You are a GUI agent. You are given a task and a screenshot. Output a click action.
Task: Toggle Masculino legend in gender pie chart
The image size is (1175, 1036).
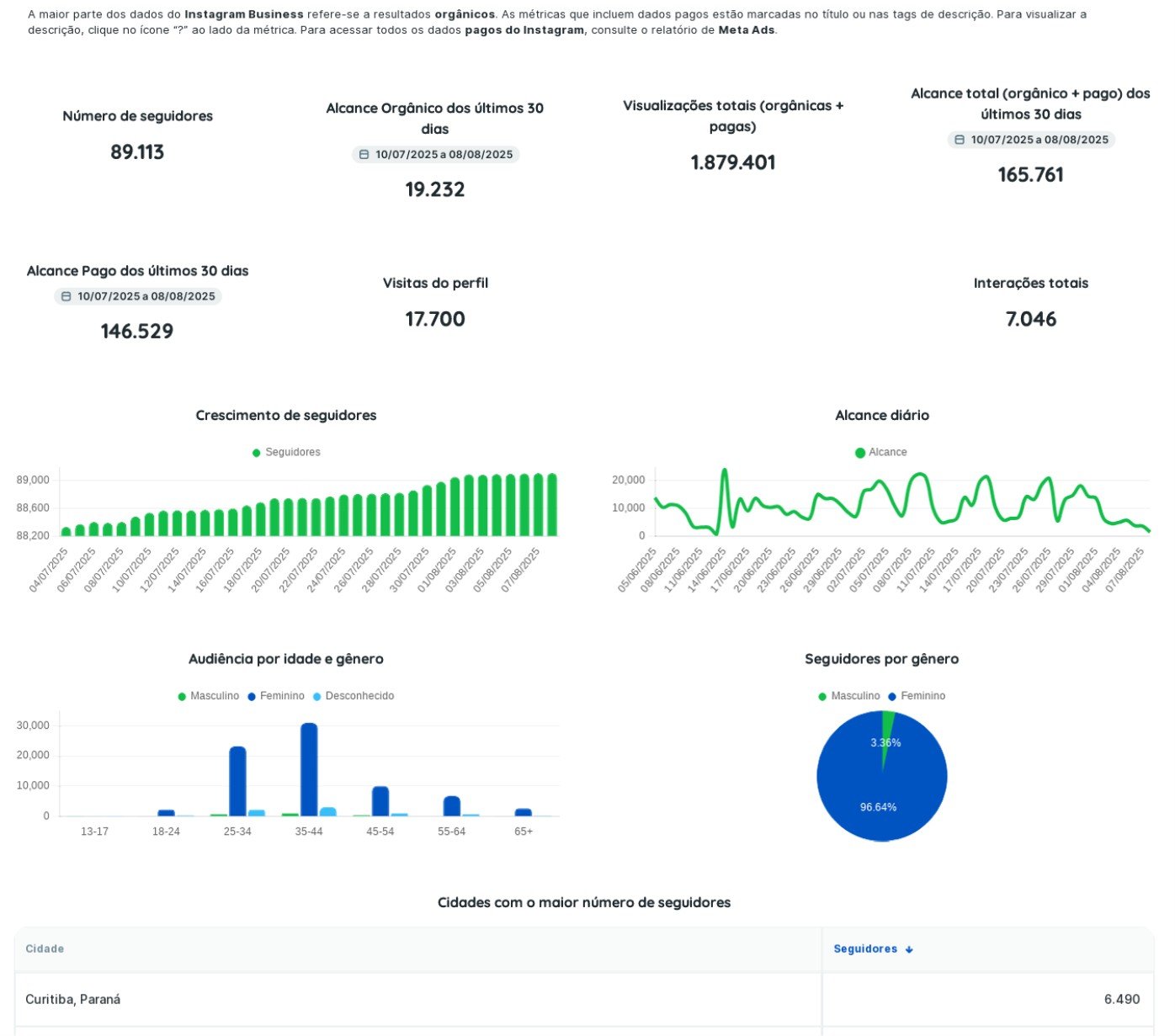(849, 697)
